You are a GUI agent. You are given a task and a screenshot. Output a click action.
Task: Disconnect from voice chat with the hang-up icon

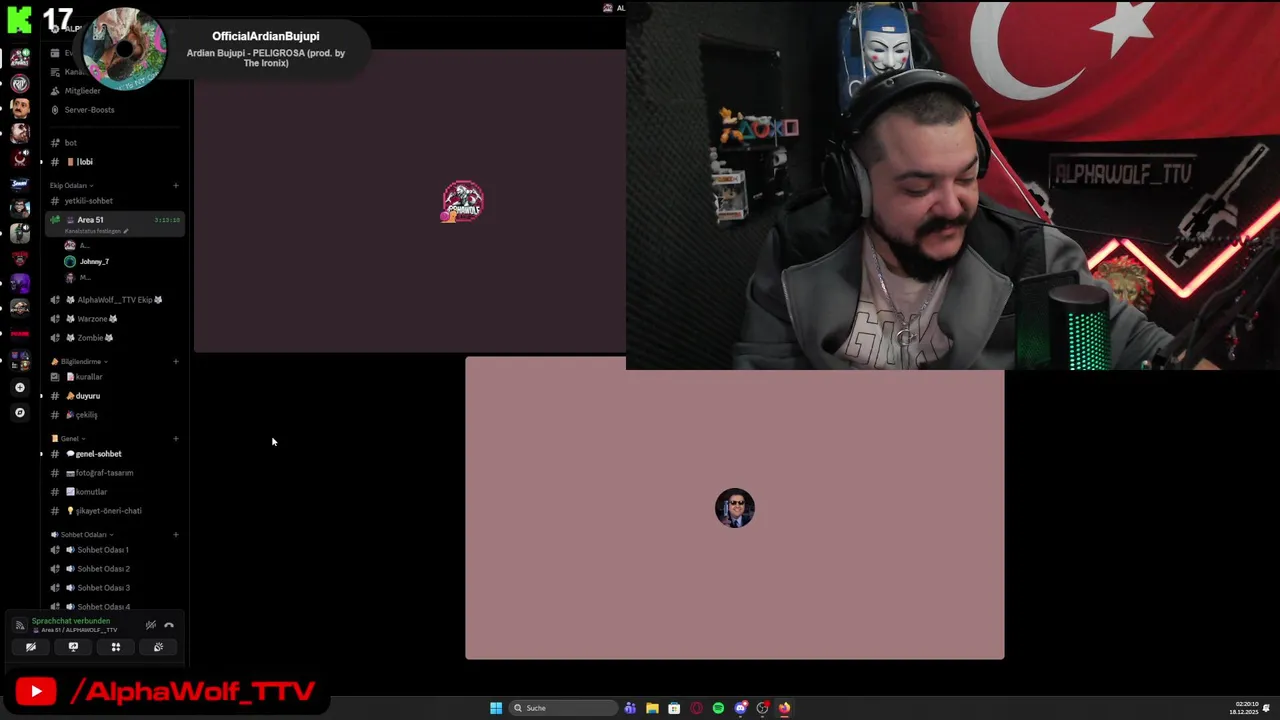click(x=169, y=625)
